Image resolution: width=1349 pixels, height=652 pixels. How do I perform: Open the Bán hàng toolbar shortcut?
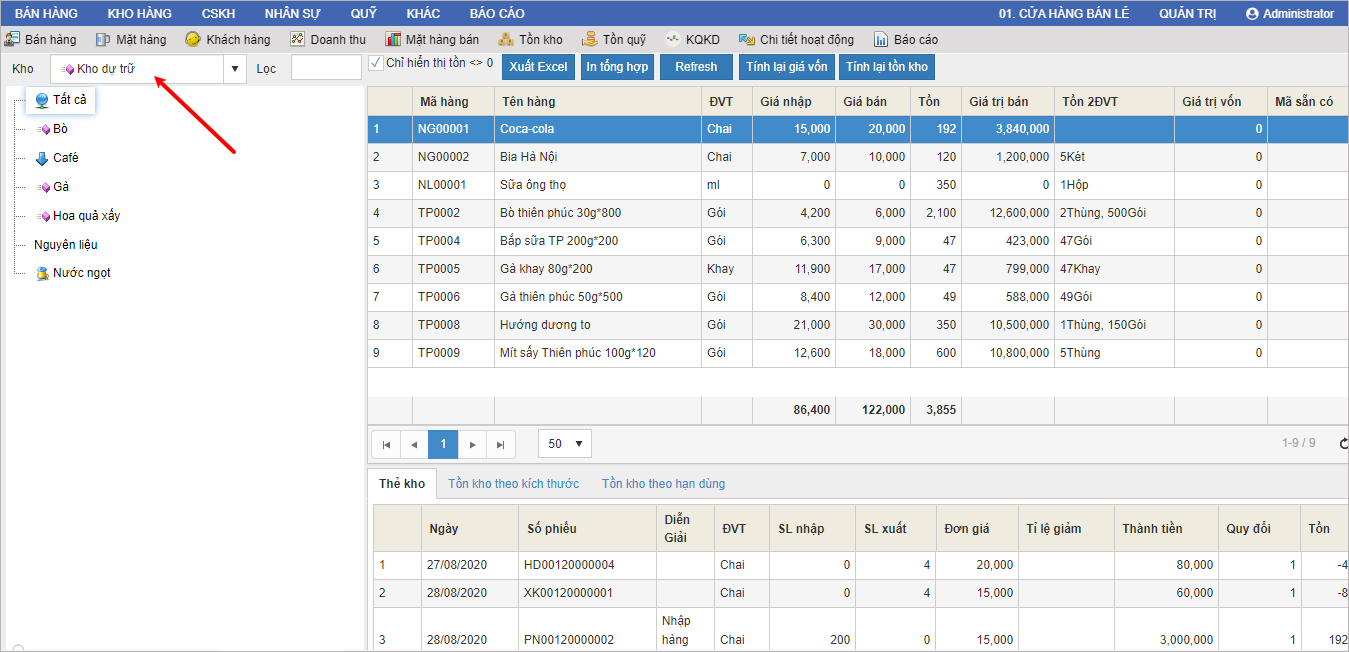pyautogui.click(x=41, y=40)
